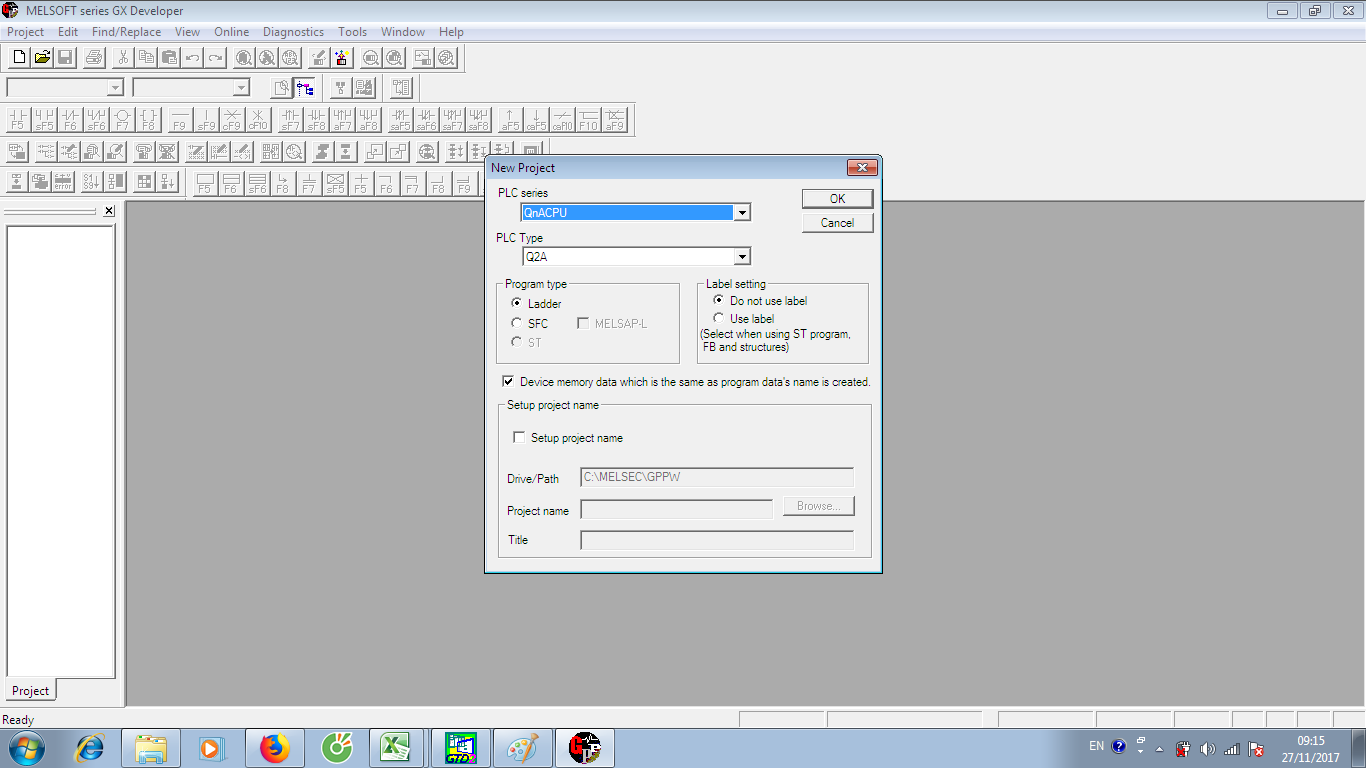The image size is (1366, 768).
Task: Open Paint from the taskbar
Action: tap(522, 748)
